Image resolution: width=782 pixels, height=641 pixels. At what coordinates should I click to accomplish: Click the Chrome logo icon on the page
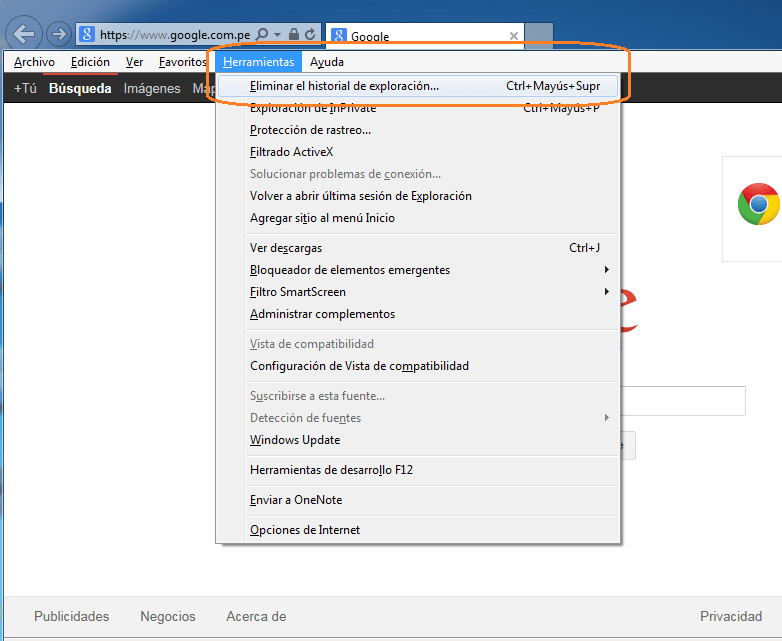(758, 204)
